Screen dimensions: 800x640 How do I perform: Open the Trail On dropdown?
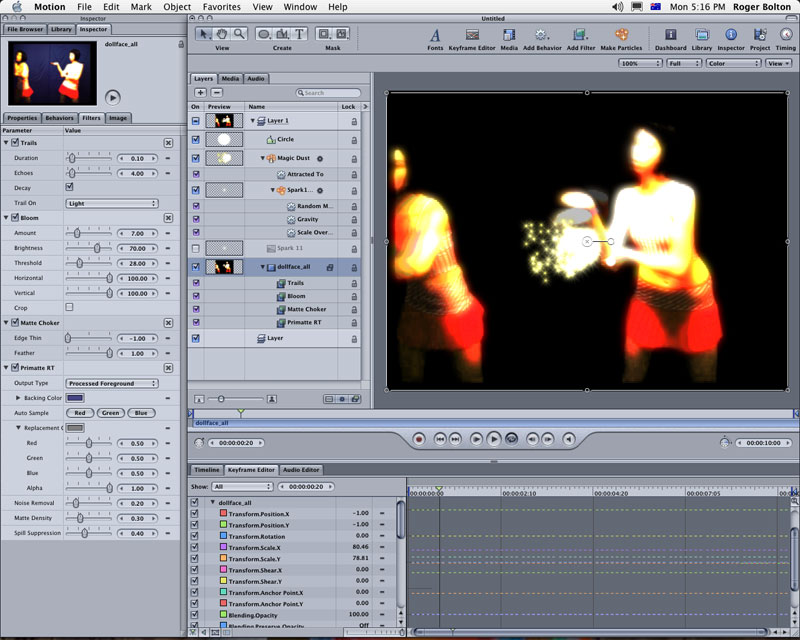[x=112, y=203]
